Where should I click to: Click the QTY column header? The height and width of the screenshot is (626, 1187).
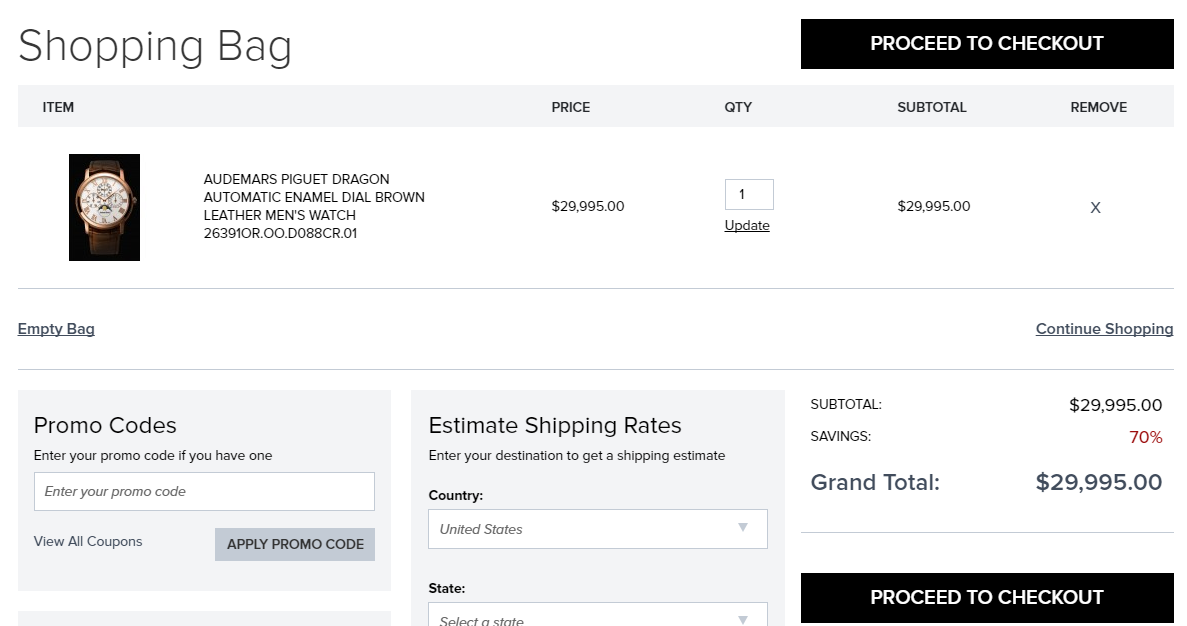point(738,107)
